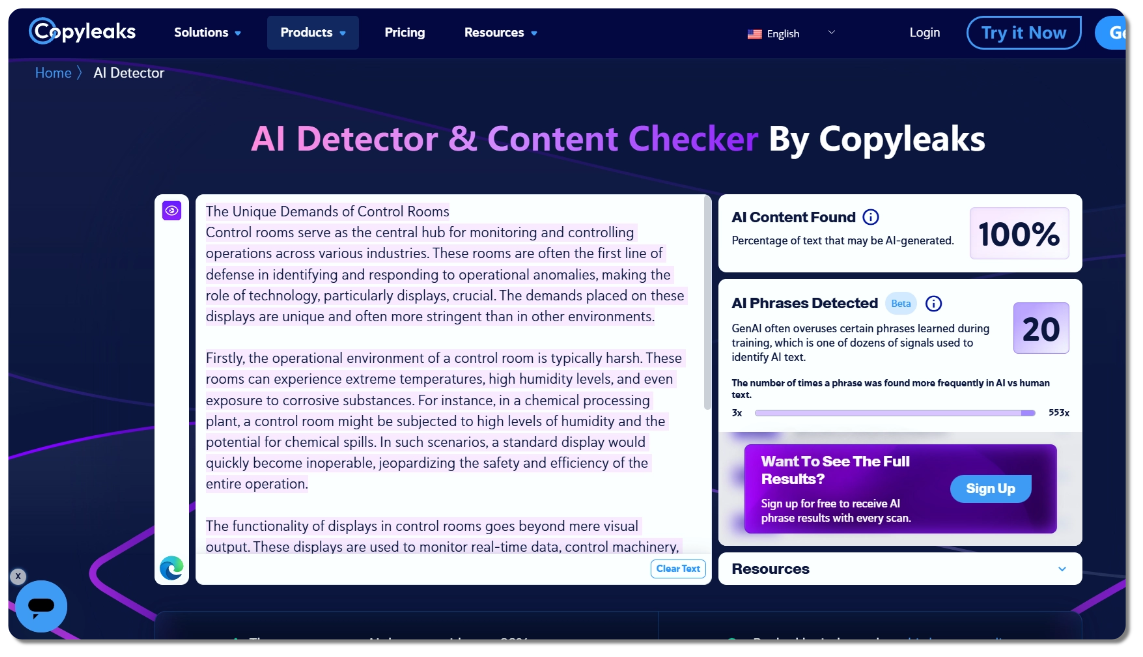Open the blue chat bubble widget
Screen dimensions: 1143x657
[41, 606]
